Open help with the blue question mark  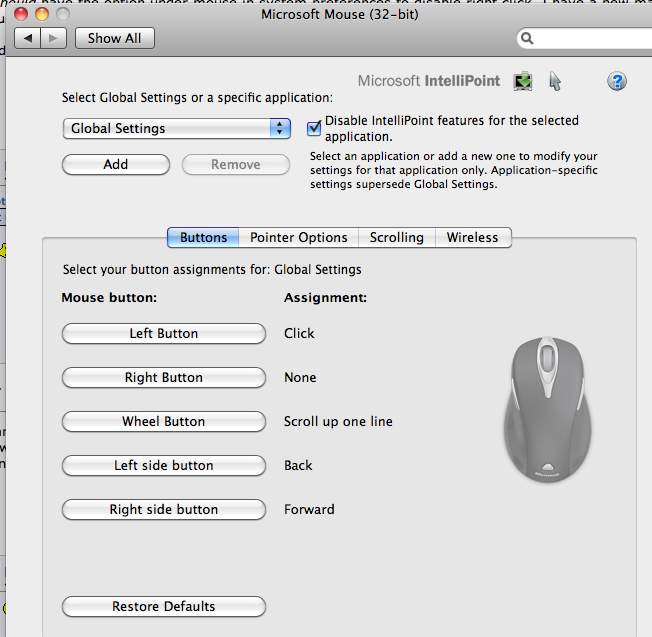617,81
